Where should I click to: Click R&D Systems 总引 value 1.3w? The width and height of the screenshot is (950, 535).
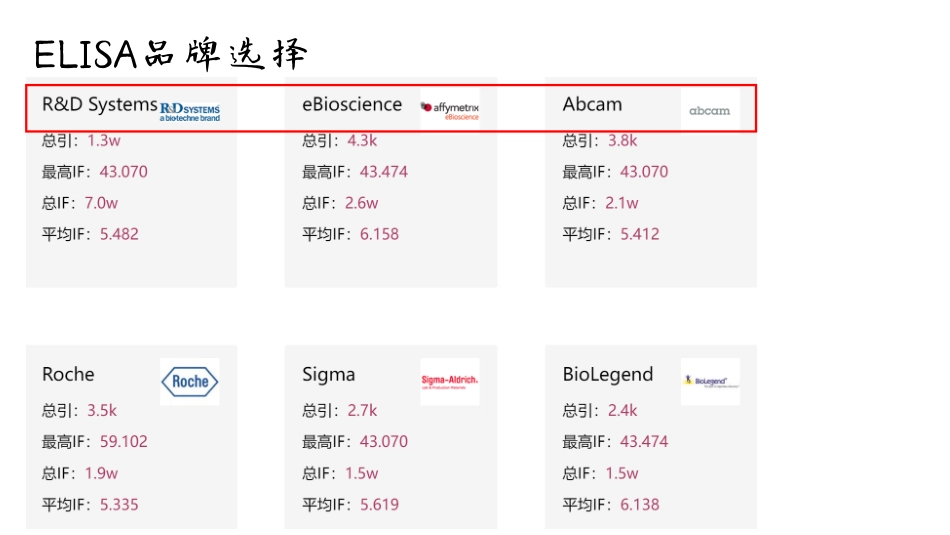[104, 141]
